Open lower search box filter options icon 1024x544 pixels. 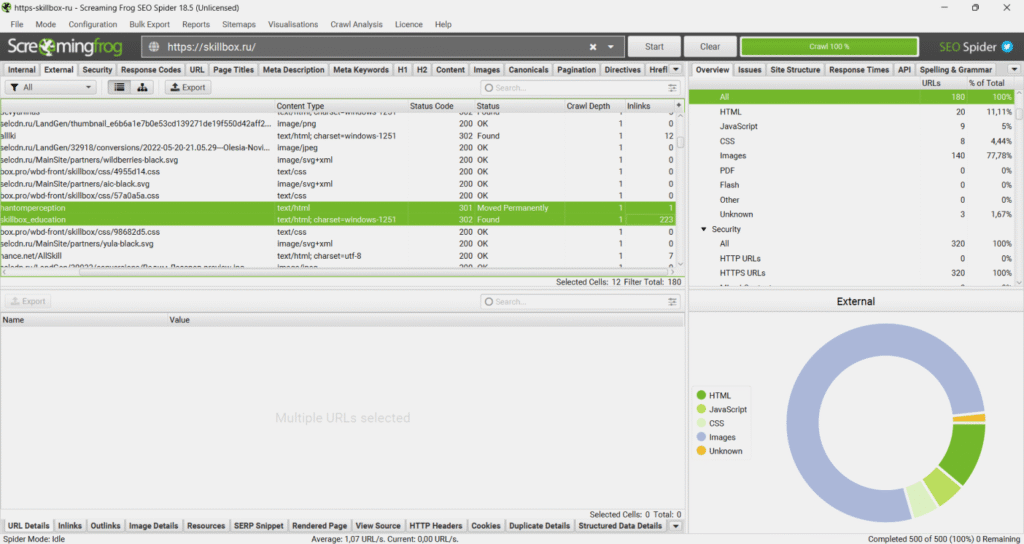point(488,301)
